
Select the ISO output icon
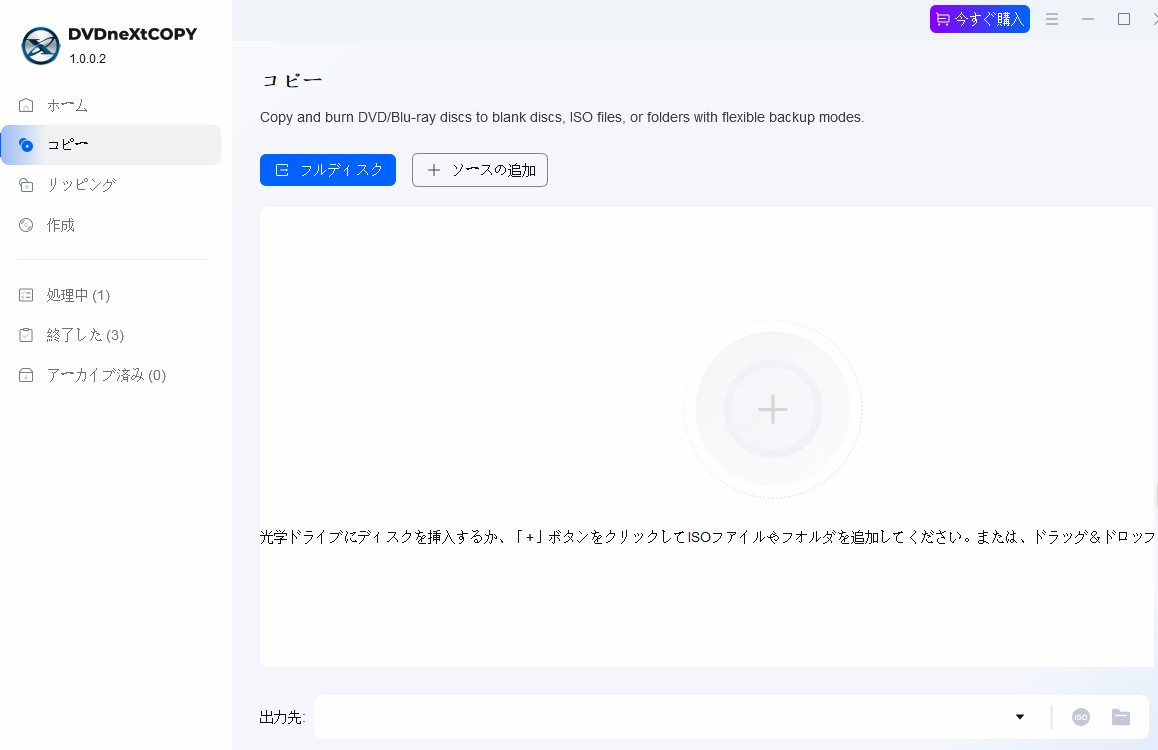1080,717
